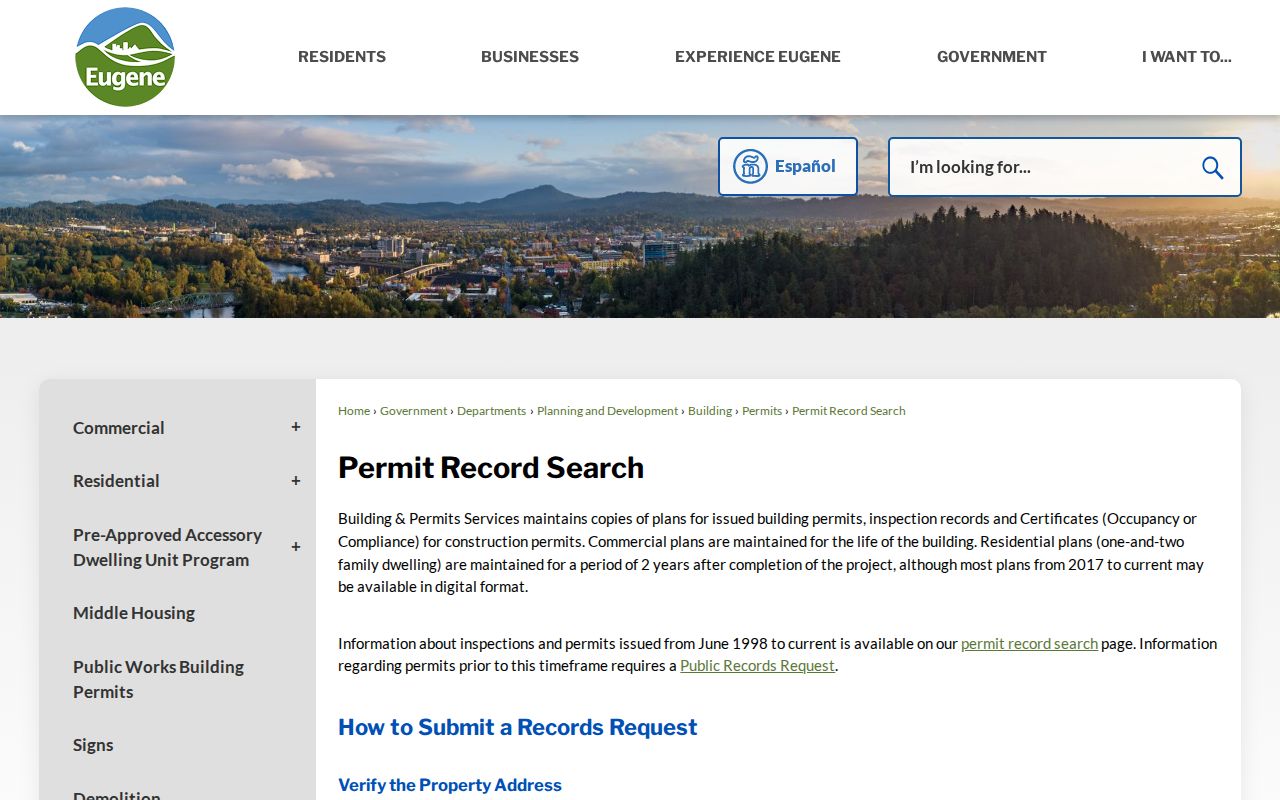Open the Residents menu

pyautogui.click(x=342, y=57)
